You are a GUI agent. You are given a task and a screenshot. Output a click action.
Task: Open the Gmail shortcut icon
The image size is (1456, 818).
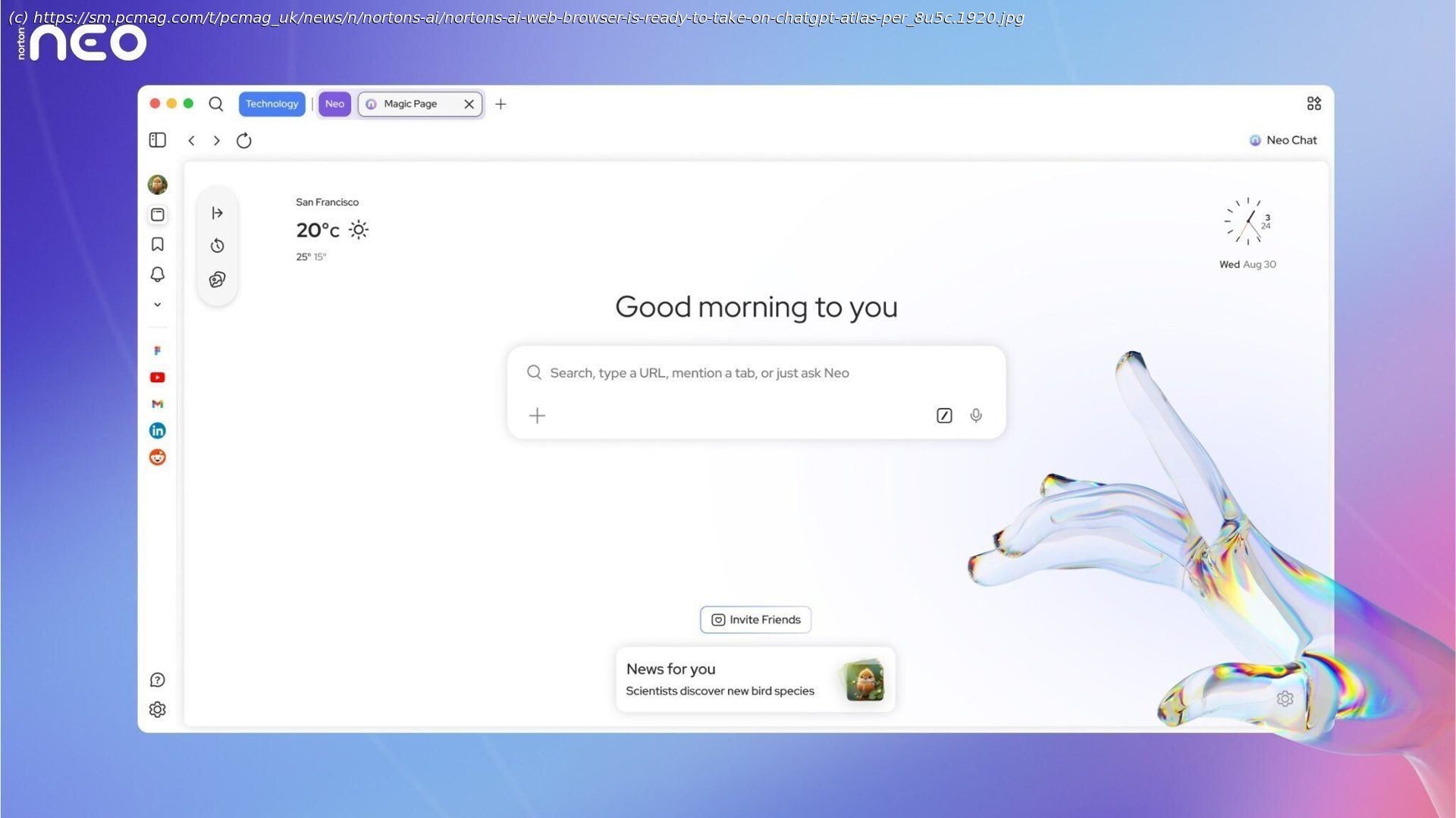coord(157,404)
